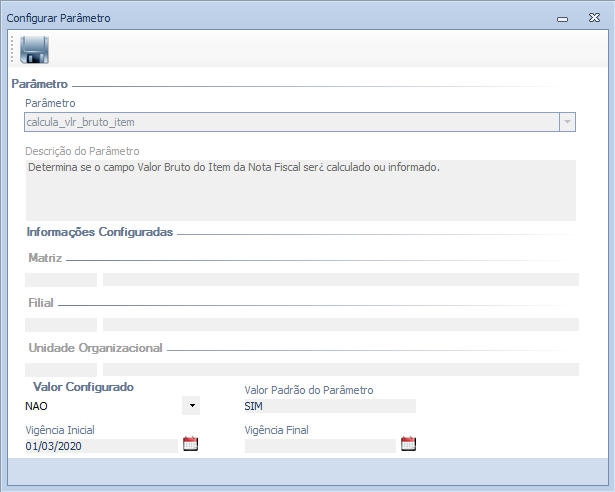Screen dimensions: 615x492
Task: Expand the Parâmetro dropdown arrow
Action: click(567, 122)
